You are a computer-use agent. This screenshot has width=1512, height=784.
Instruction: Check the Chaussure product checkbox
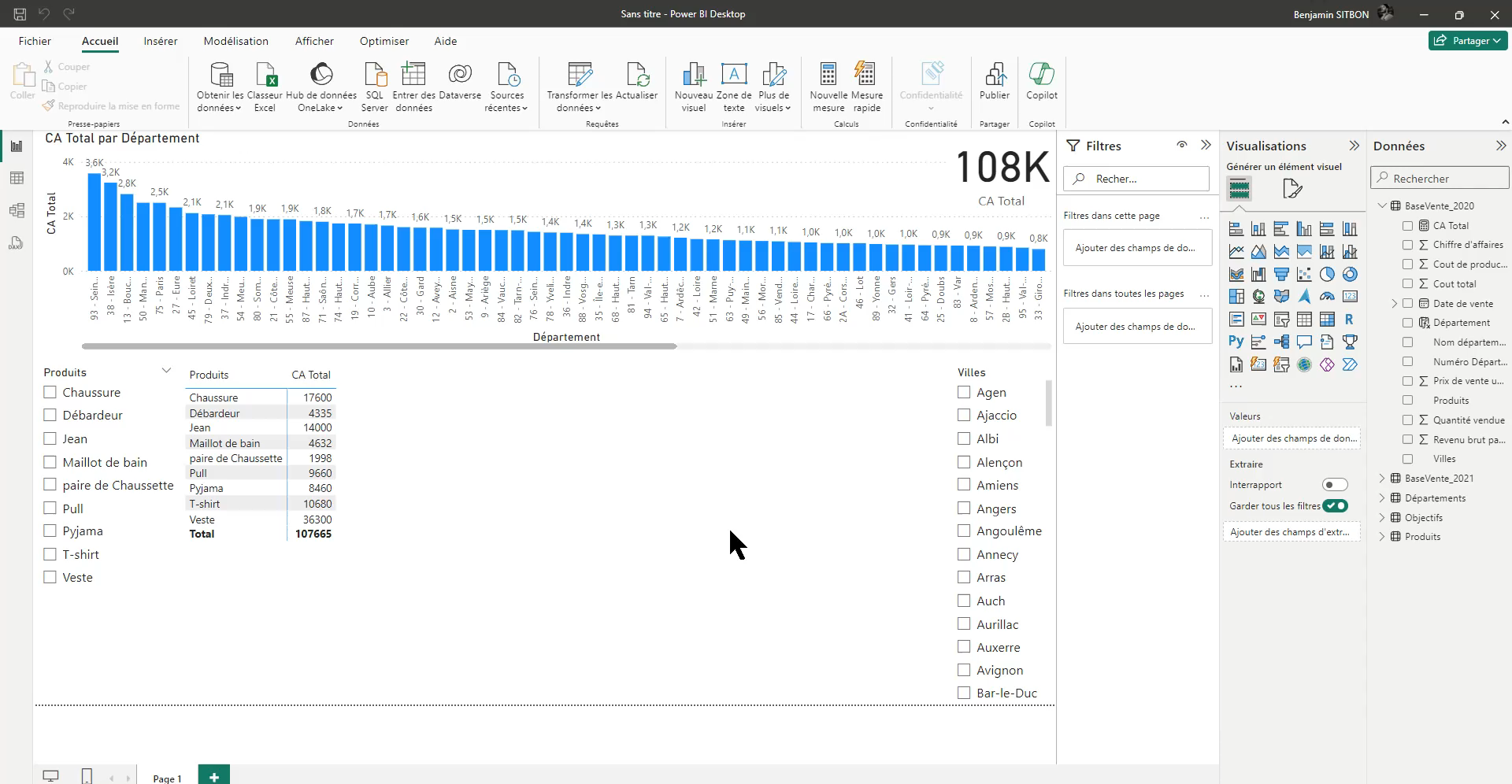pos(50,392)
